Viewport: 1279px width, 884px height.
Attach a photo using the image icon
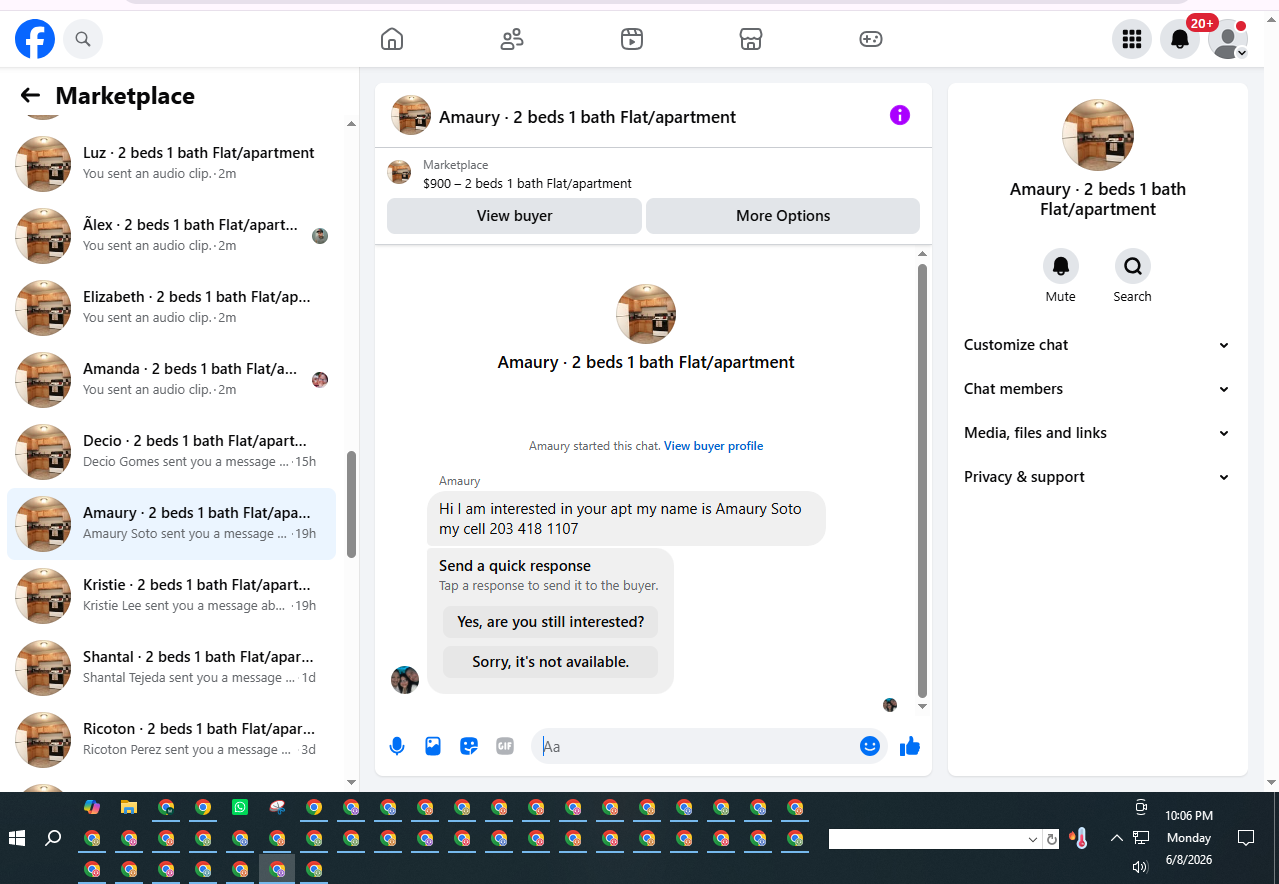(x=433, y=746)
